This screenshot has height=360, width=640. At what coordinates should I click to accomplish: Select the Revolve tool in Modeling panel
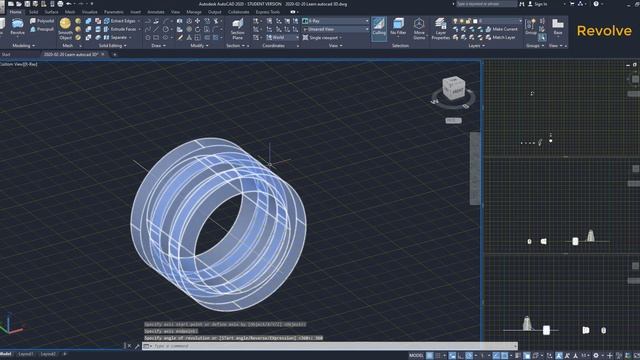17,27
